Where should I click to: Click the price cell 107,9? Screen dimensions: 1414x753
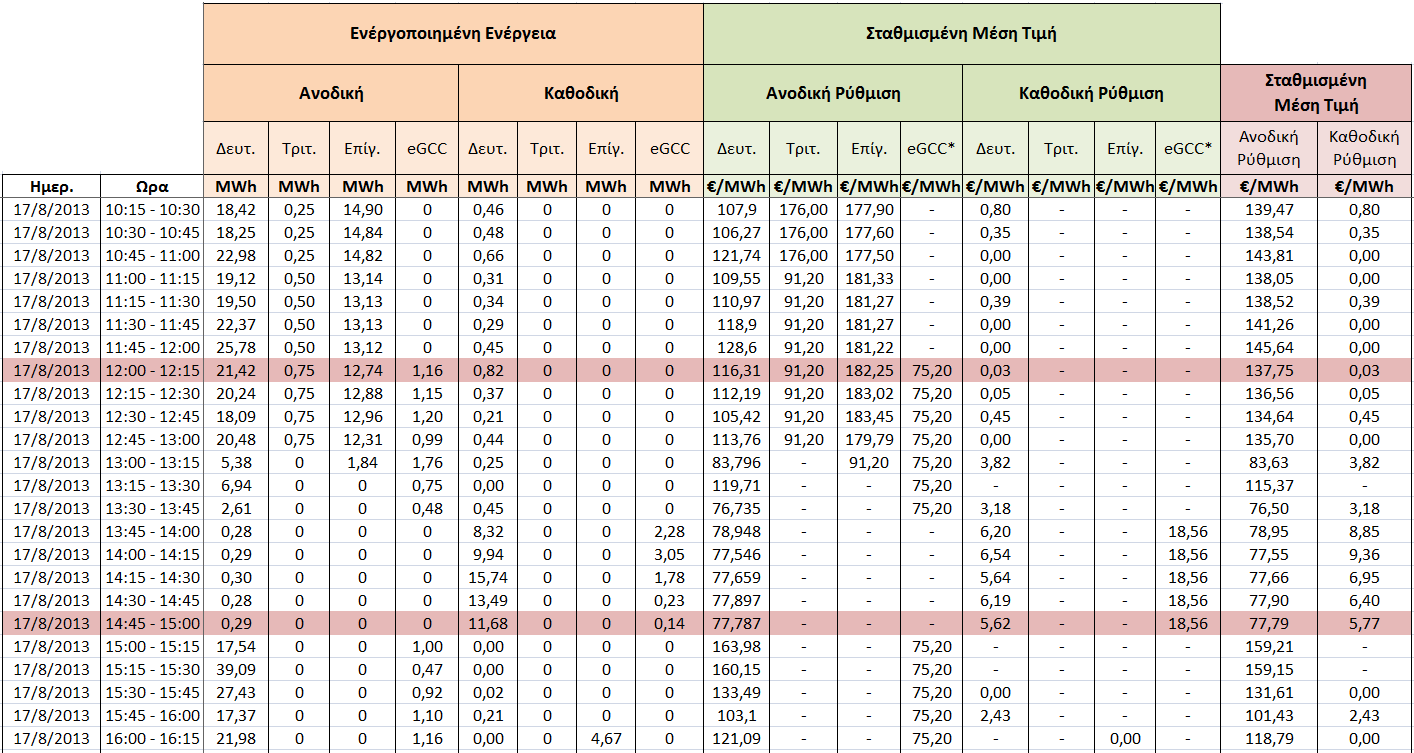[x=737, y=210]
